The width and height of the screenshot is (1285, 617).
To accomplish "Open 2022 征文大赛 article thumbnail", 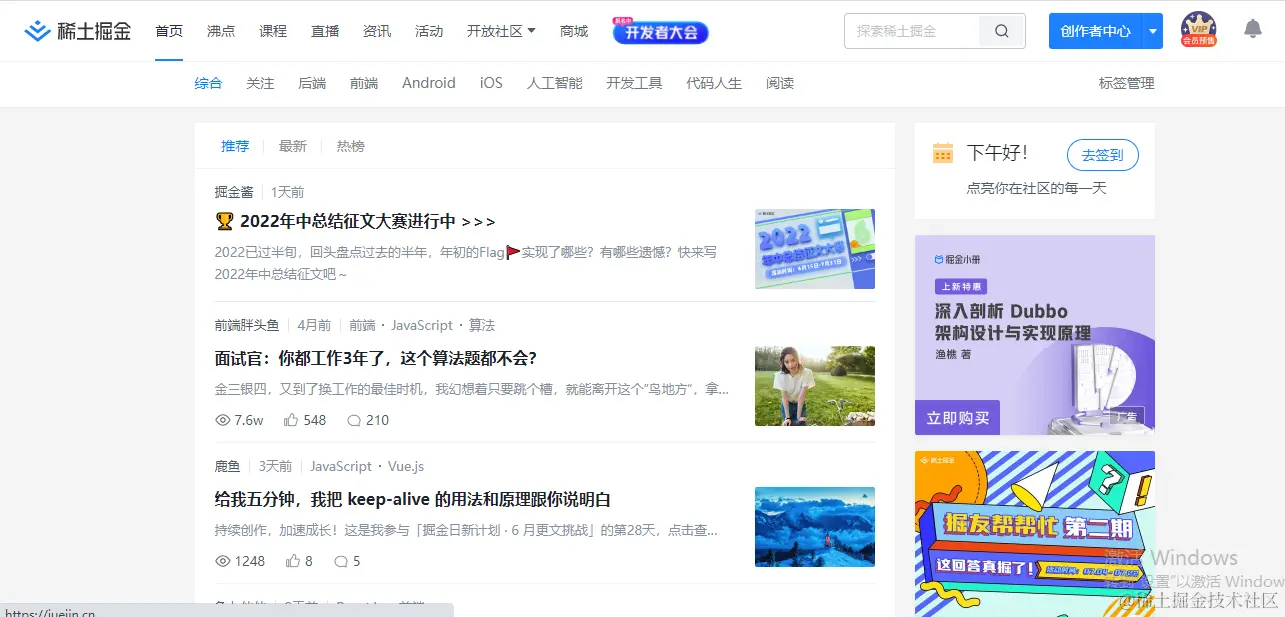I will click(x=815, y=249).
